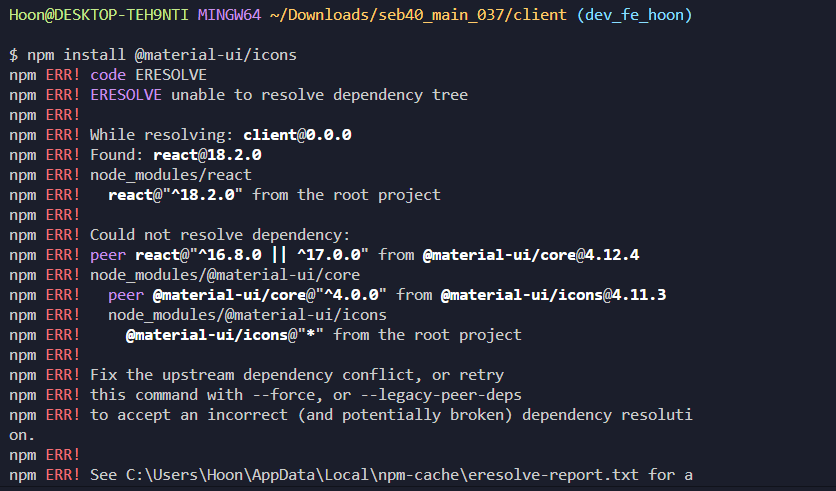Screen dimensions: 836x491
Task: Click the Found react@18.2.0 text
Action: tap(176, 155)
